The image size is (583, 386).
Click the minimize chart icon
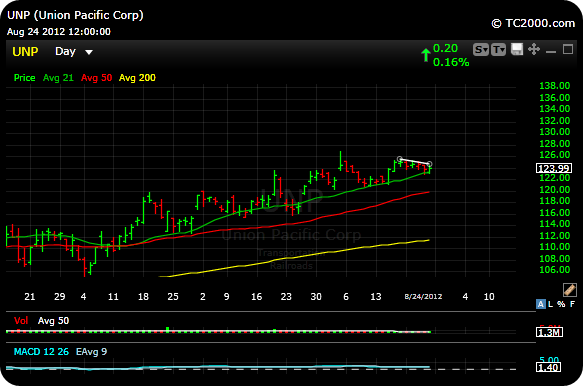[x=551, y=51]
